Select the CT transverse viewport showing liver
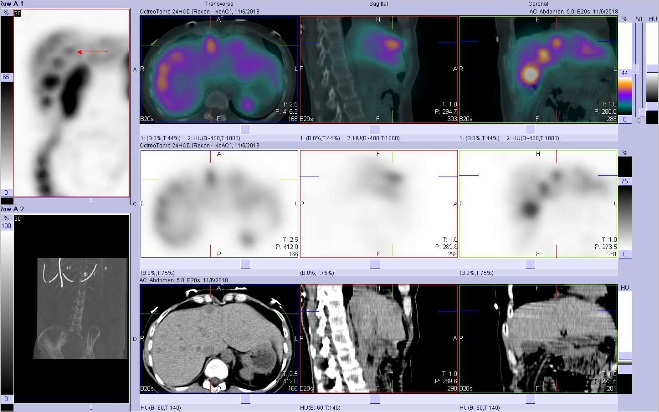 point(219,339)
